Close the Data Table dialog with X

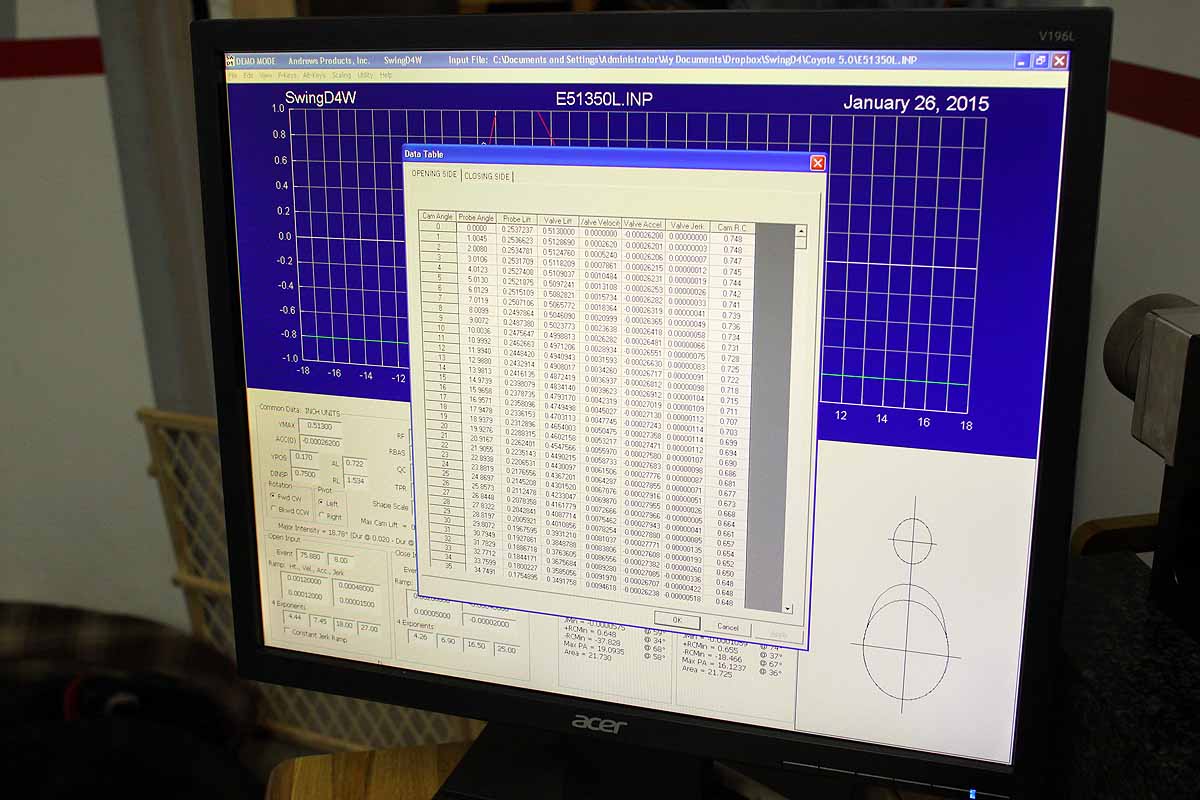(817, 162)
